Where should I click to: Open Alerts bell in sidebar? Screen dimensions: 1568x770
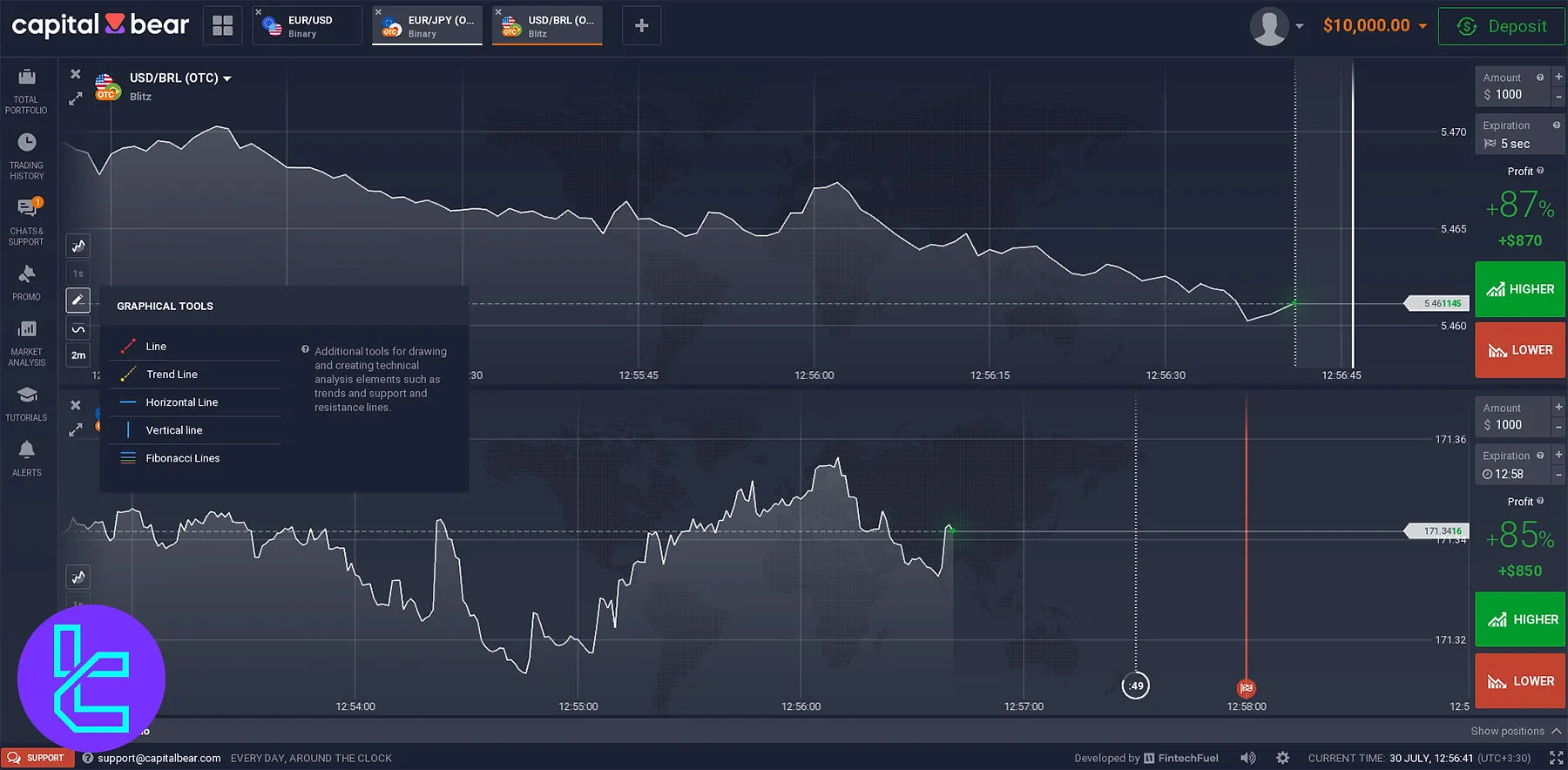[x=26, y=458]
